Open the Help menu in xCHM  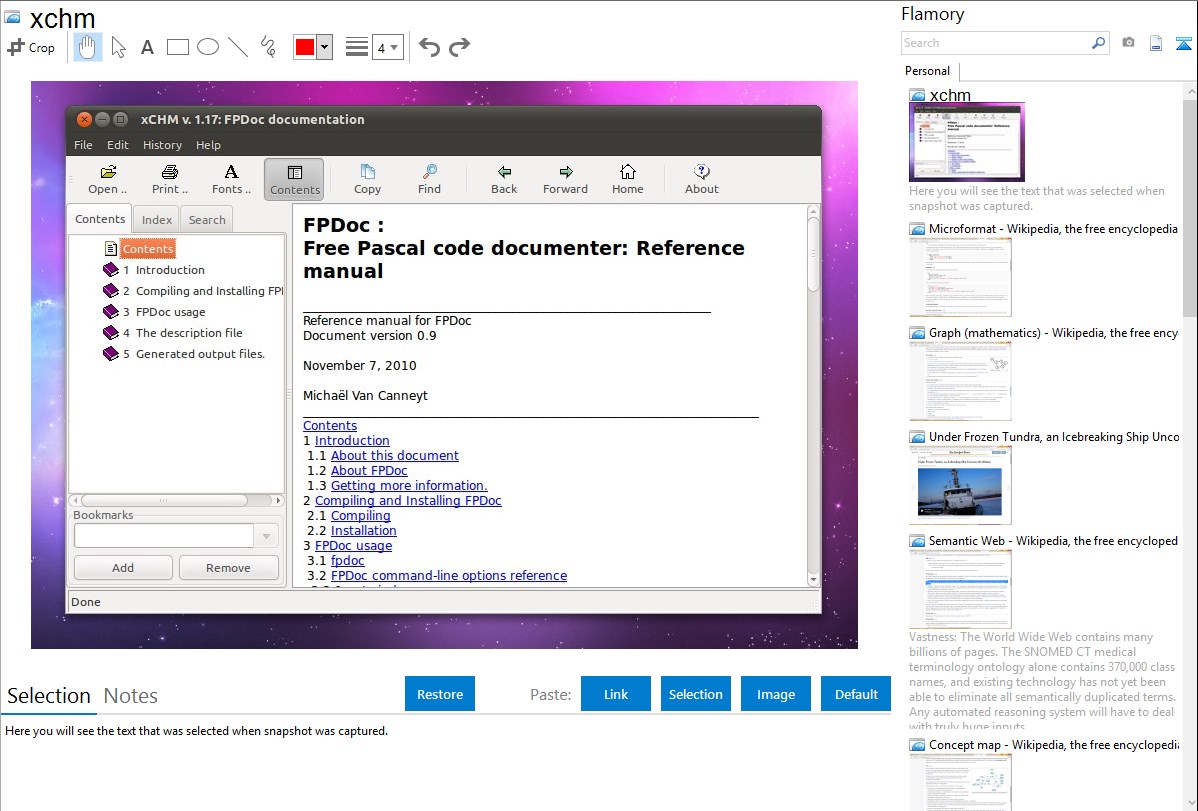(208, 144)
